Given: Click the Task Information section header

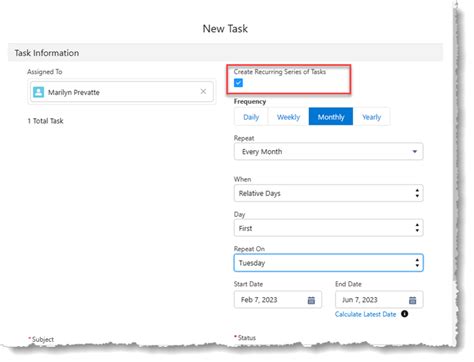Looking at the screenshot, I should (x=225, y=53).
